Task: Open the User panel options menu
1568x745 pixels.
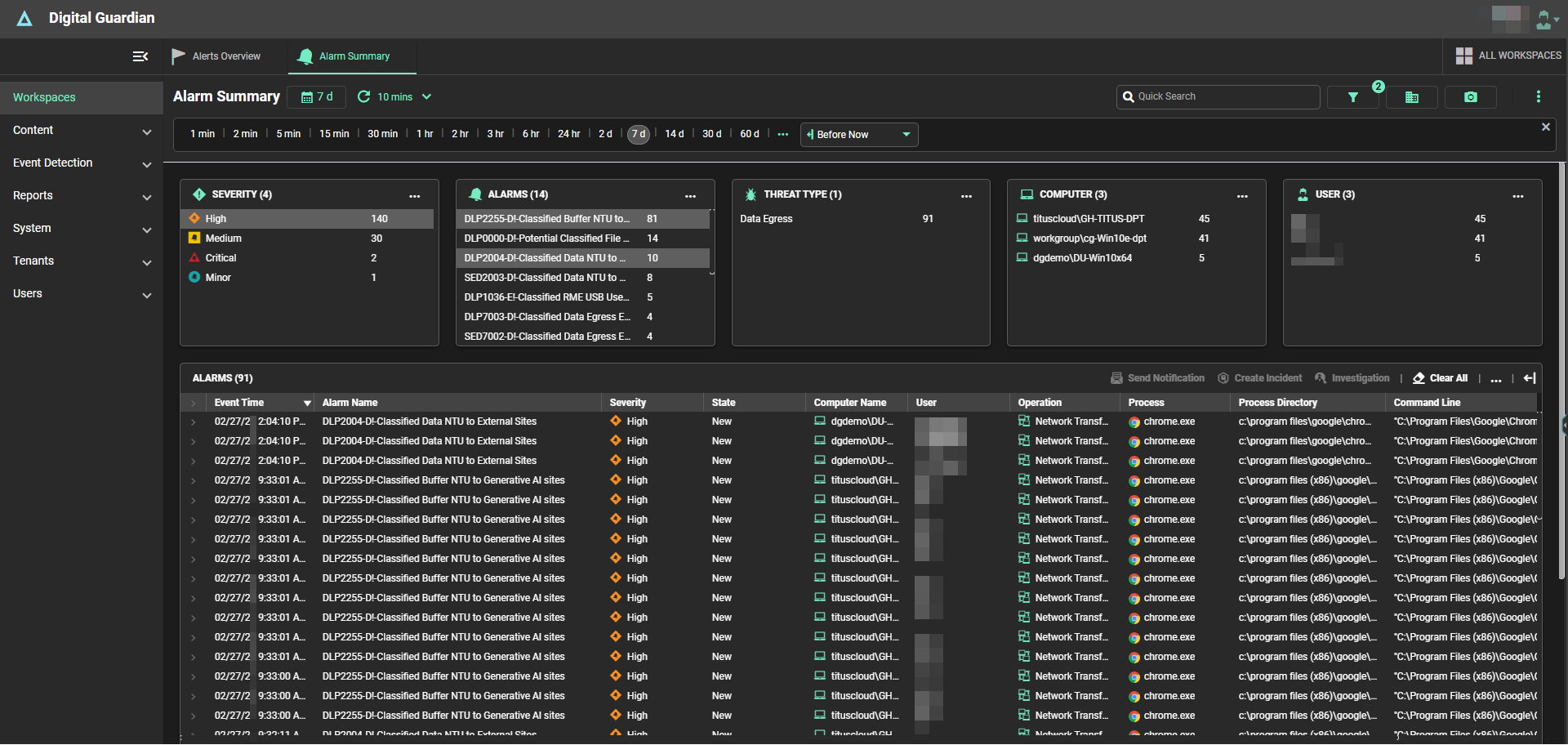Action: point(1518,195)
